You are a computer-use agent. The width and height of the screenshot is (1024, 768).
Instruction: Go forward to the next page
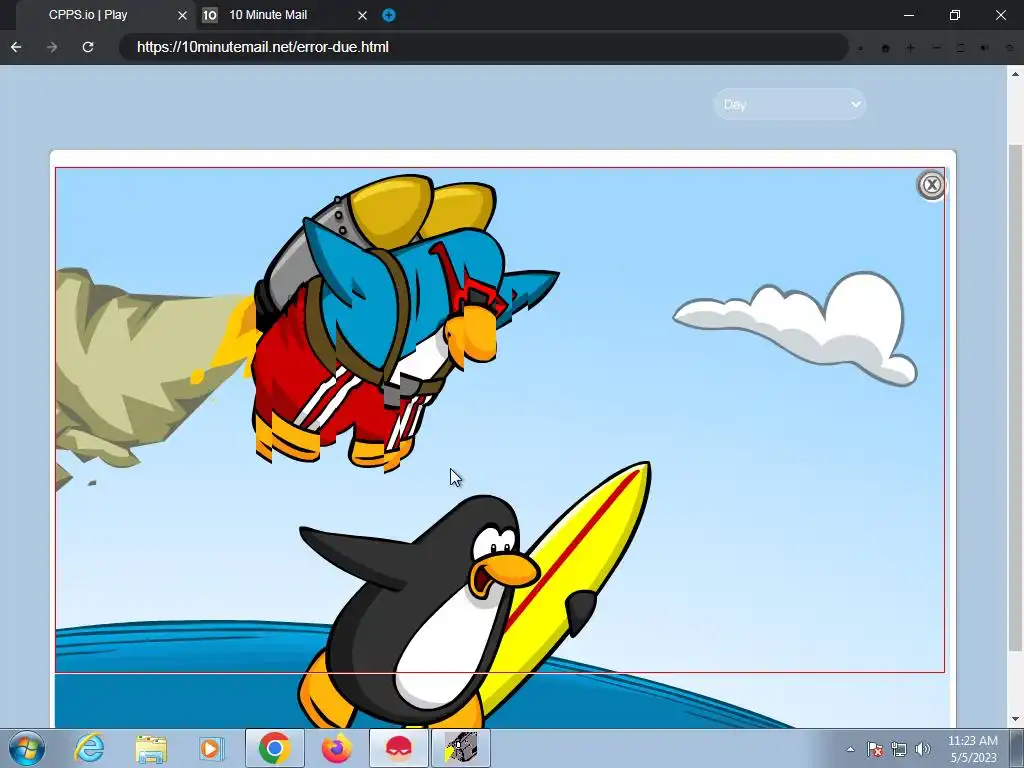tap(52, 47)
